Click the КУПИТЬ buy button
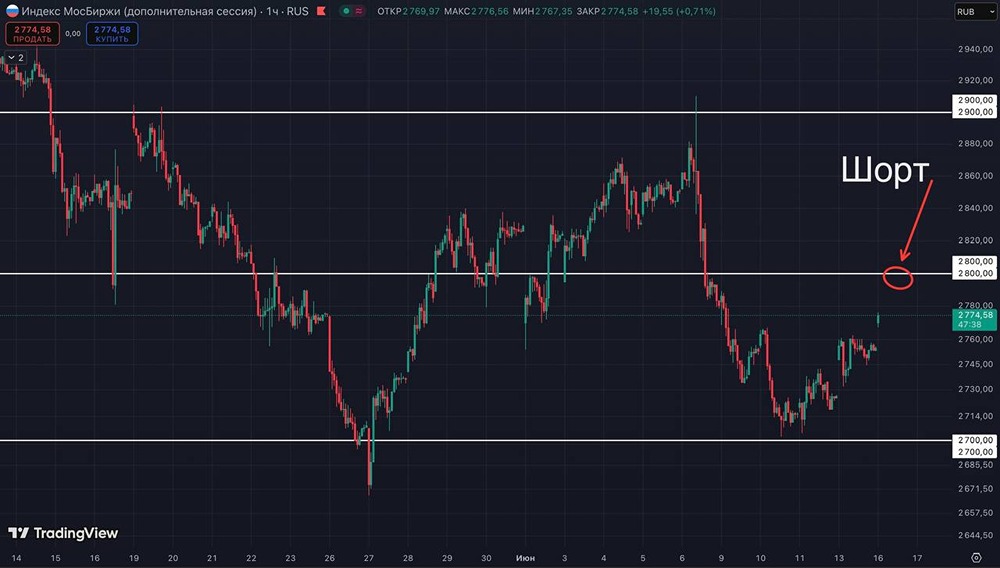Image resolution: width=1000 pixels, height=568 pixels. click(x=112, y=34)
